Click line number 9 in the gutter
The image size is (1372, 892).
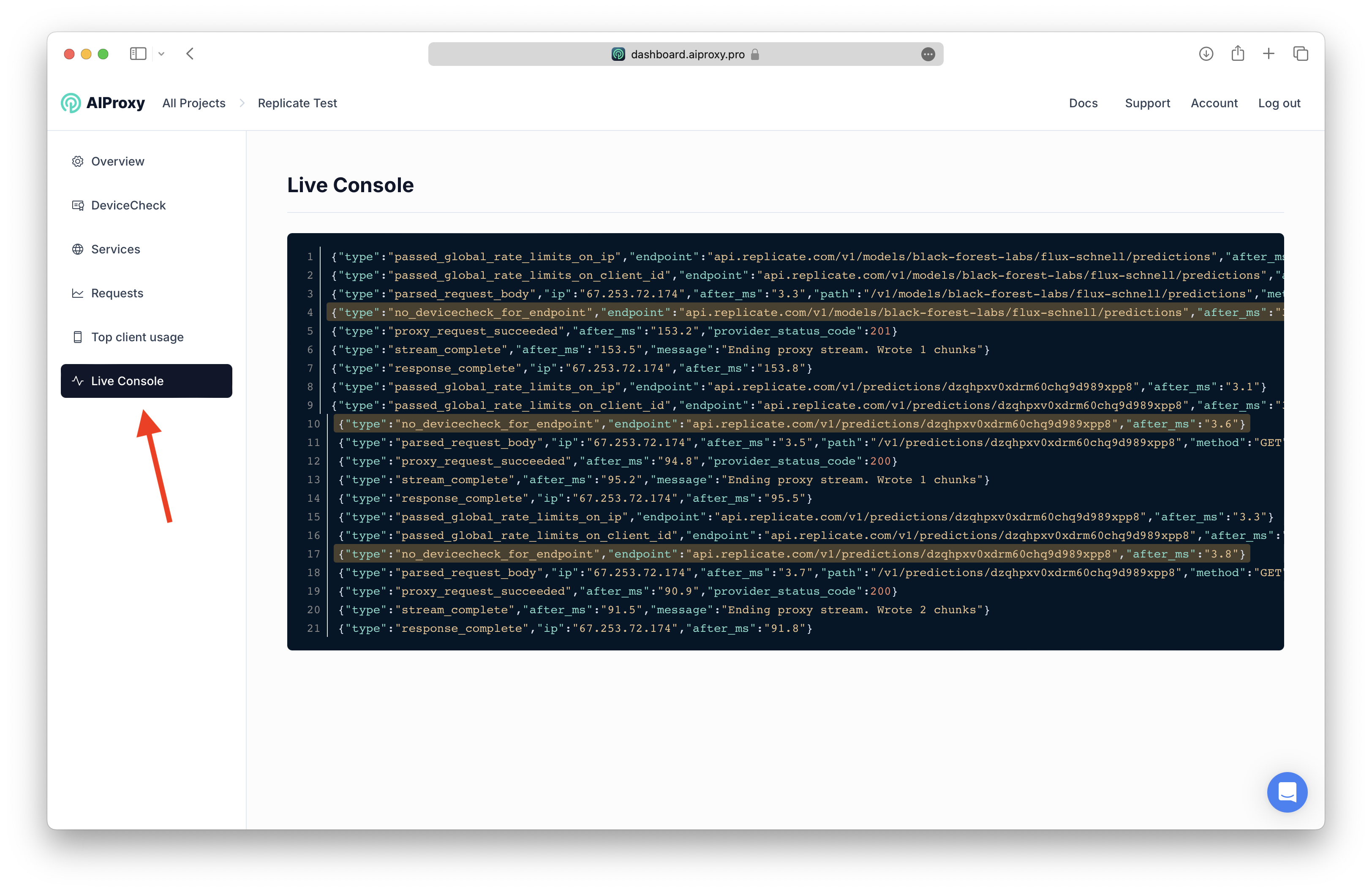tap(310, 405)
